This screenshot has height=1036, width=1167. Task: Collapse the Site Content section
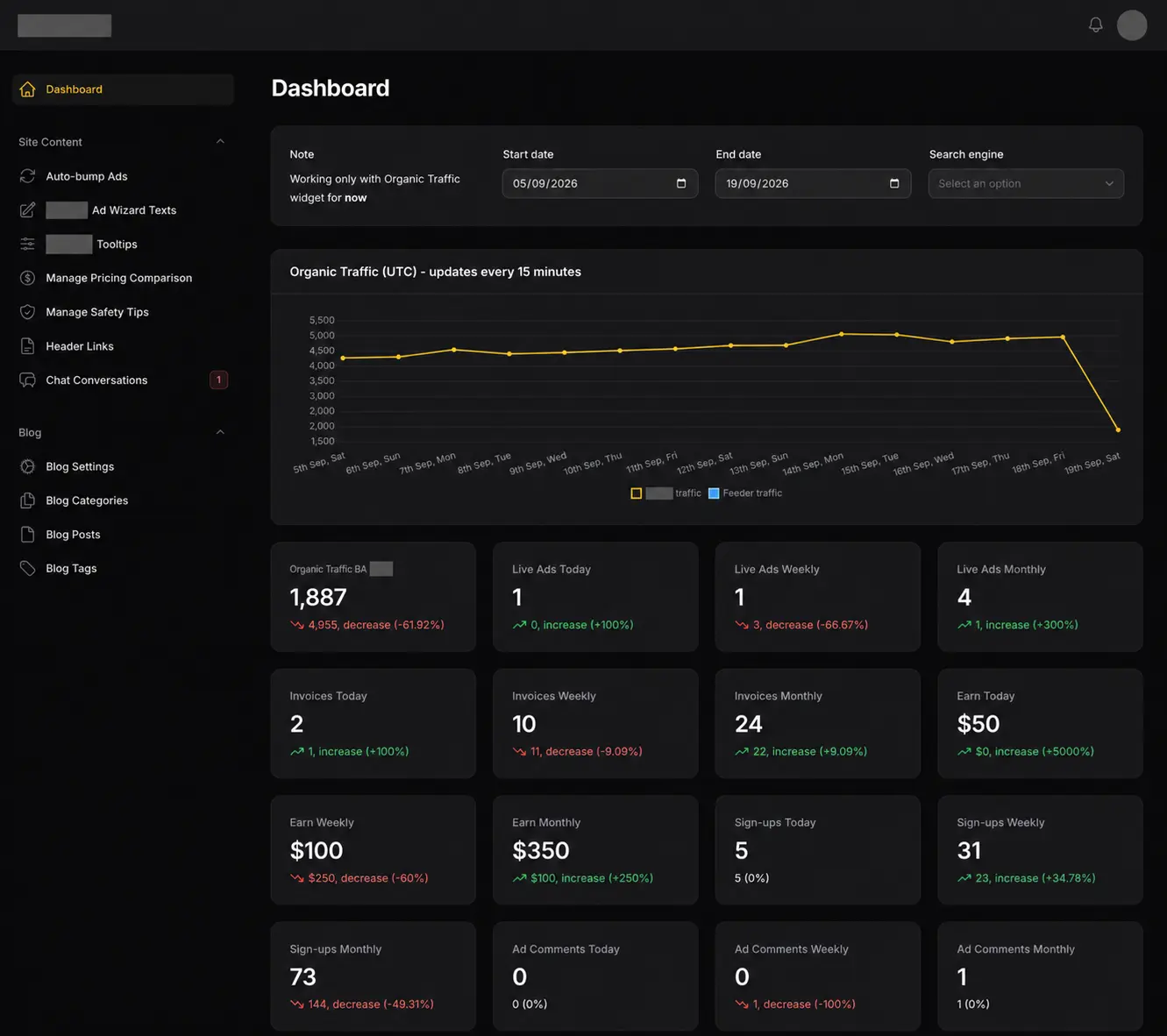pos(220,142)
